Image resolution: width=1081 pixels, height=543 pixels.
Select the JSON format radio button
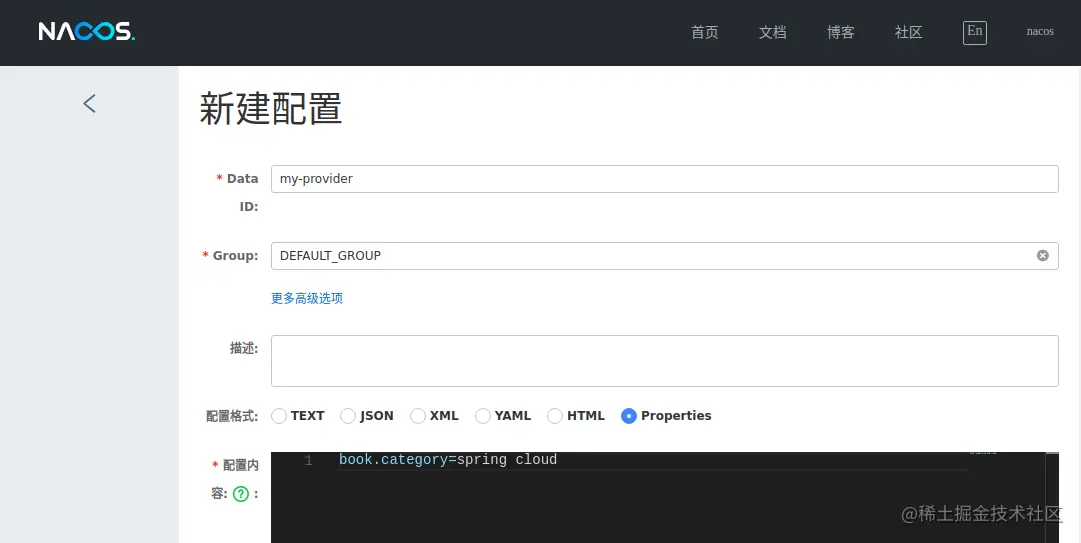348,416
